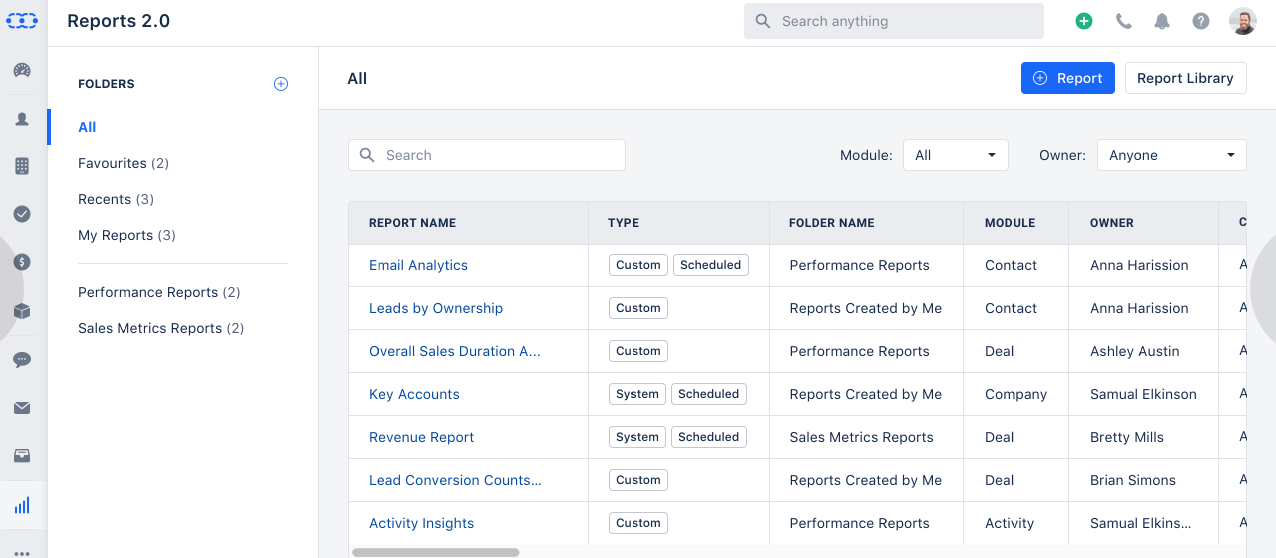Viewport: 1276px width, 558px height.
Task: Open the contacts person icon in sidebar
Action: 22,119
